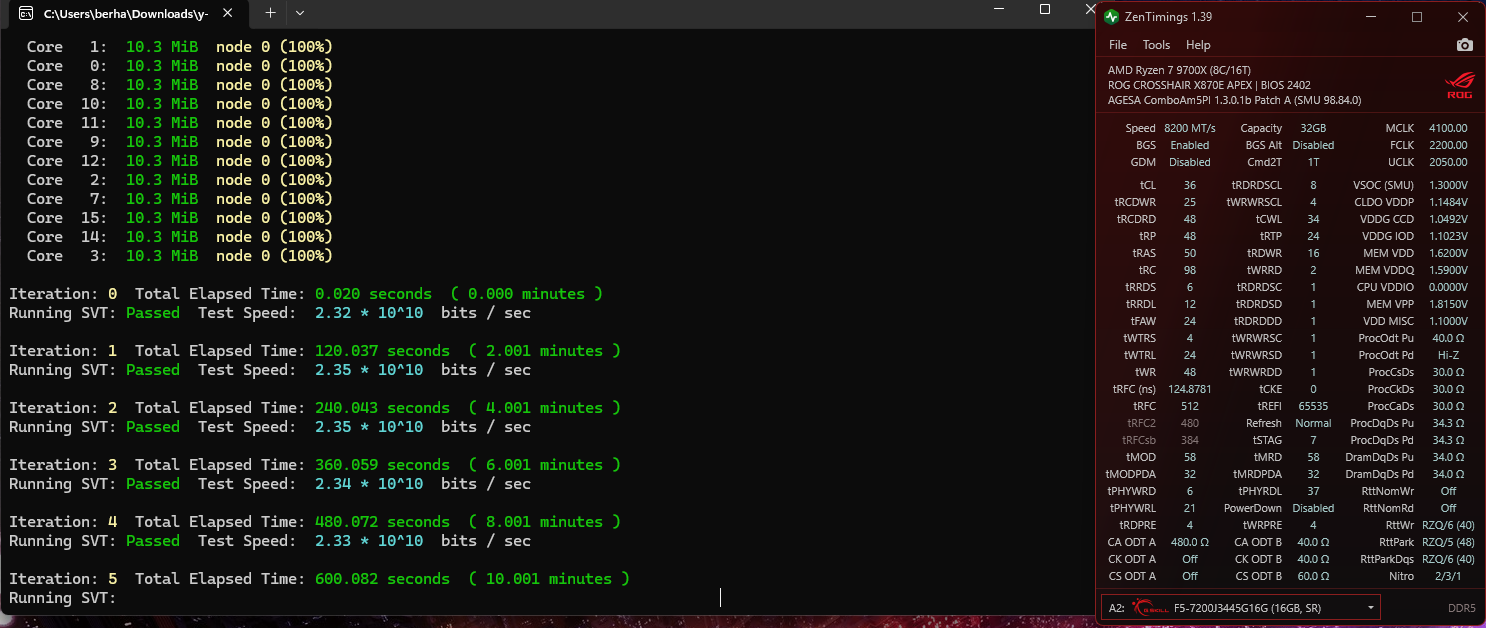1486x628 pixels.
Task: Click the Core 12 line in terminal
Action: (180, 161)
